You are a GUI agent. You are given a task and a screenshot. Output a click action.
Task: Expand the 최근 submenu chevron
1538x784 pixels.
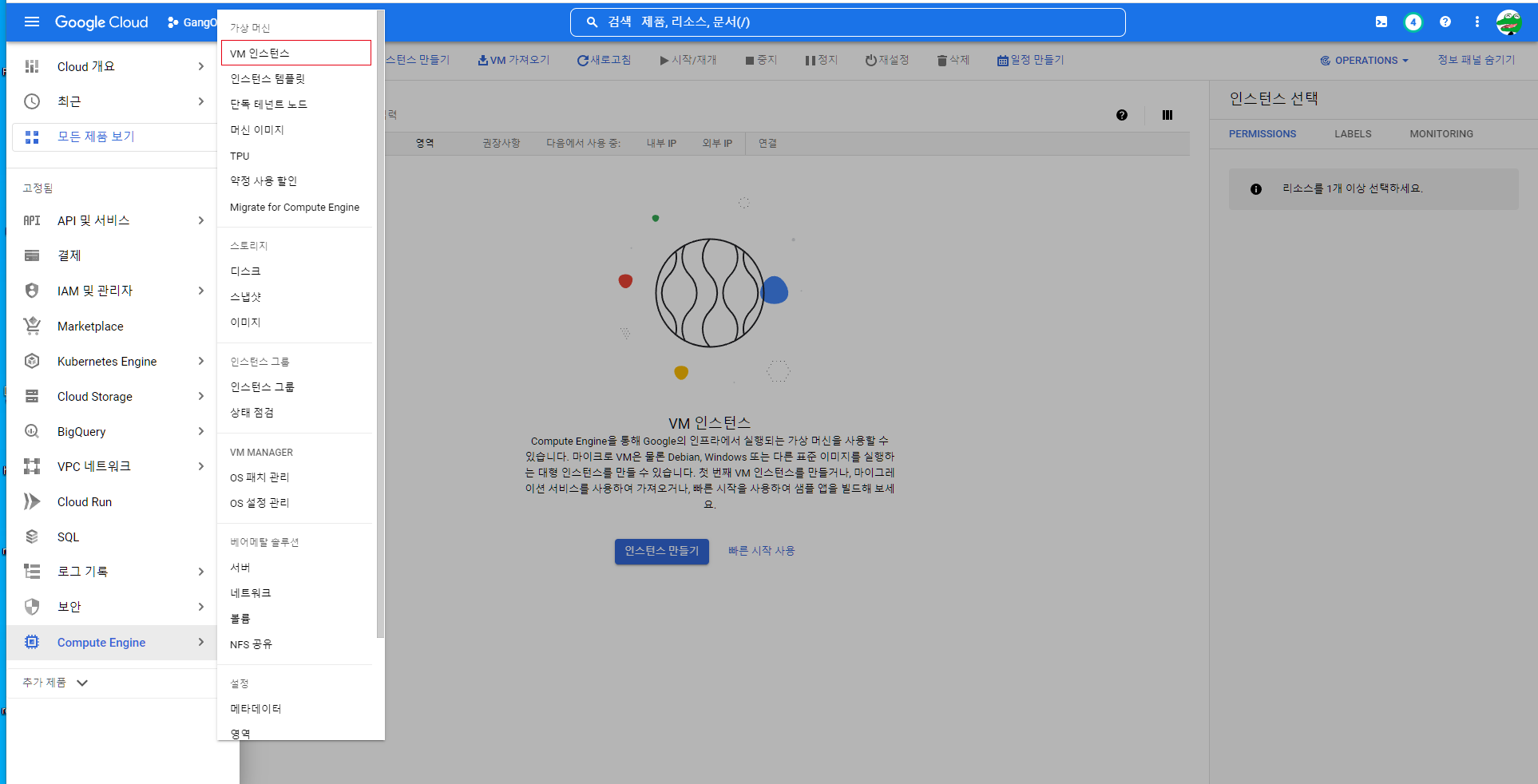pyautogui.click(x=200, y=101)
